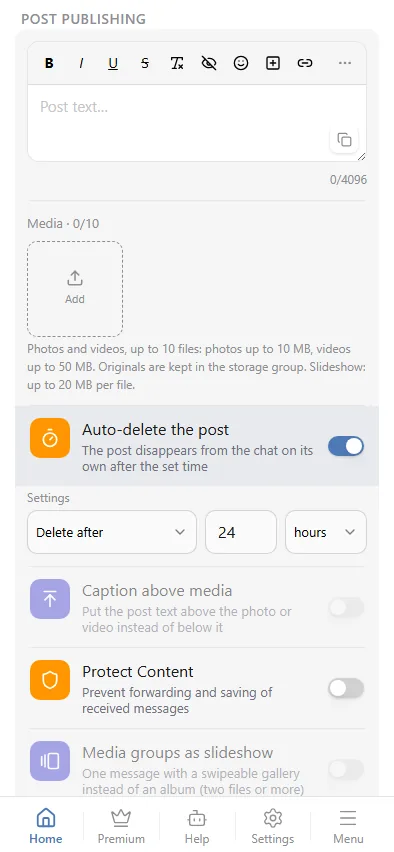The image size is (394, 852).
Task: Click the plus-square insert icon
Action: click(273, 64)
